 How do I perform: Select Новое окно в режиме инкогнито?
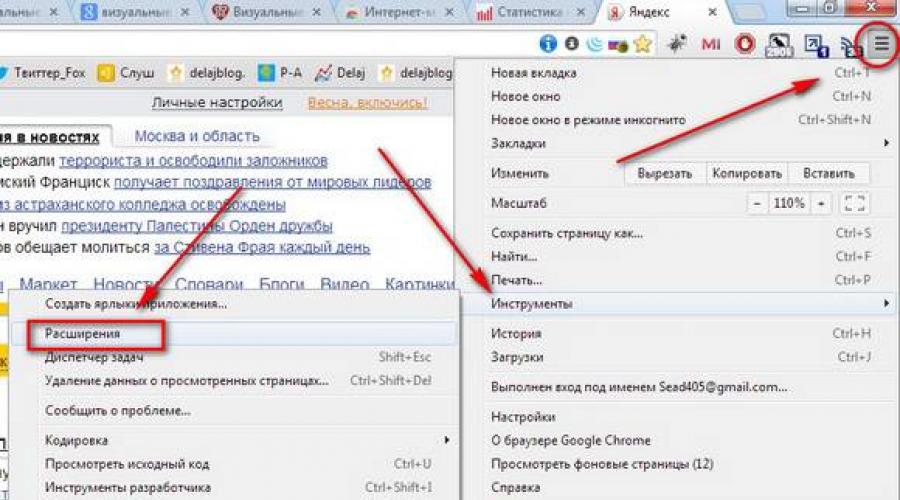point(680,120)
